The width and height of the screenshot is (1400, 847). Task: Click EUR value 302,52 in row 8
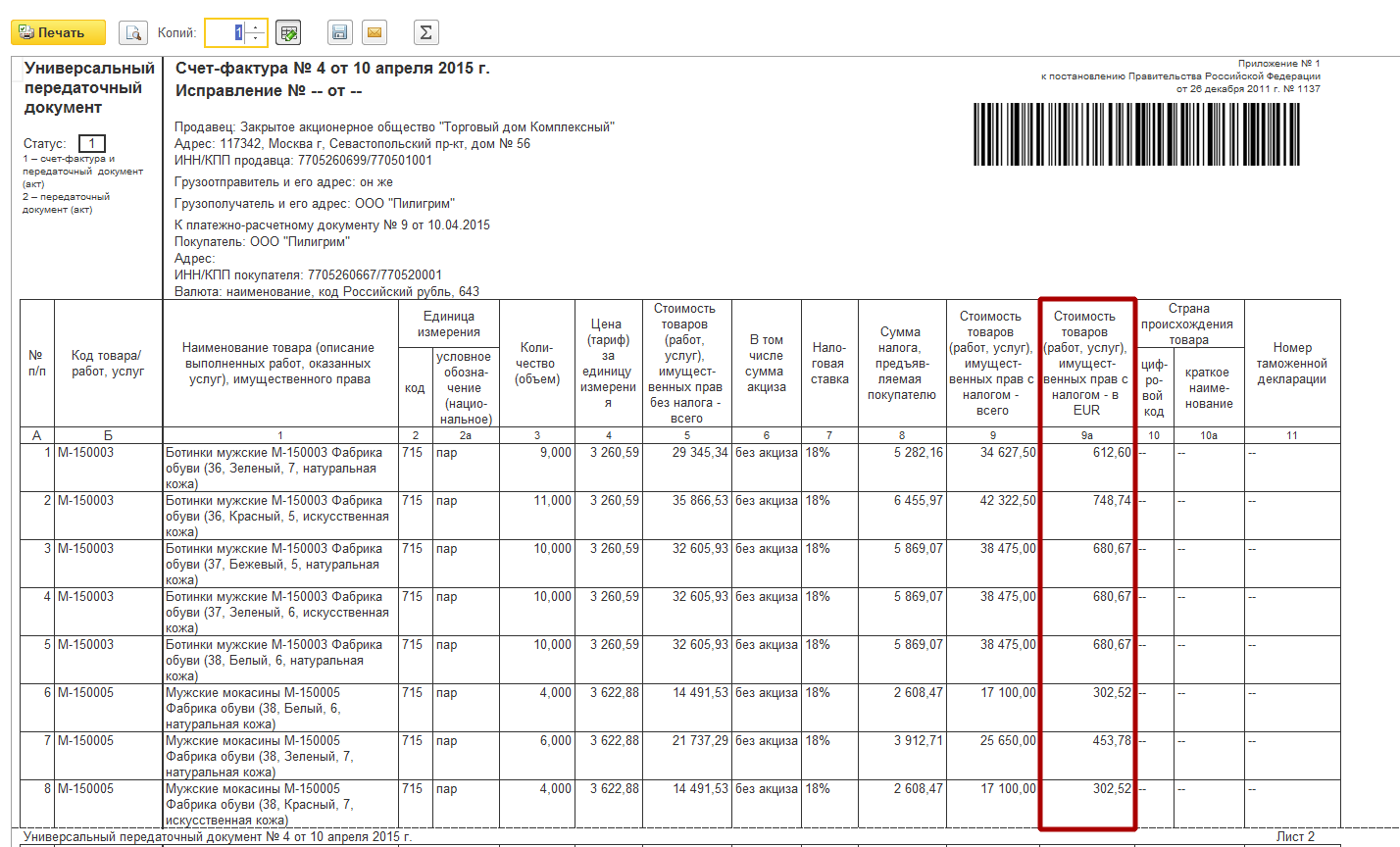[1112, 789]
